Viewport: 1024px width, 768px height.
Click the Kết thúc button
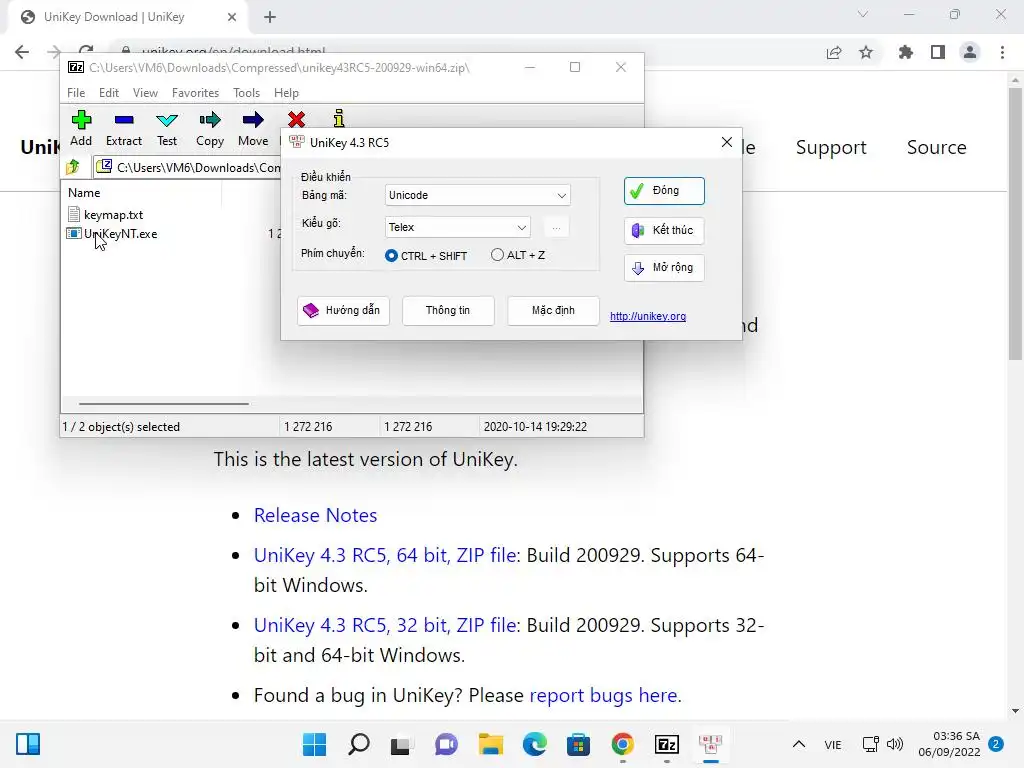pos(664,230)
